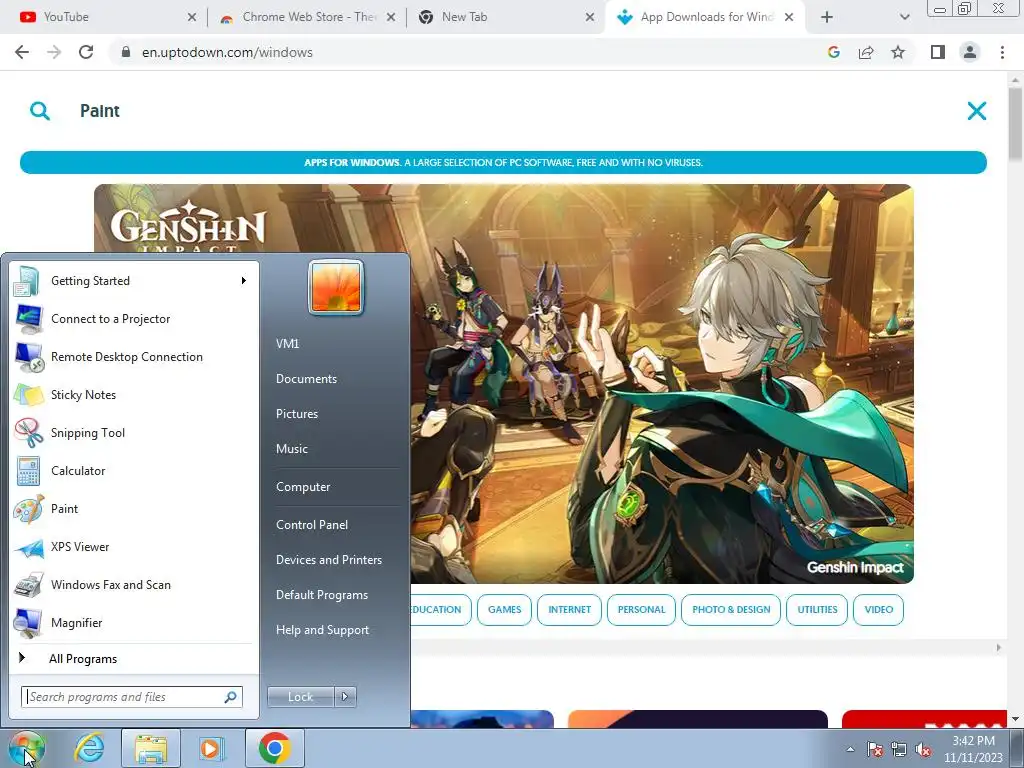Open Remote Desktop Connection

click(x=133, y=357)
